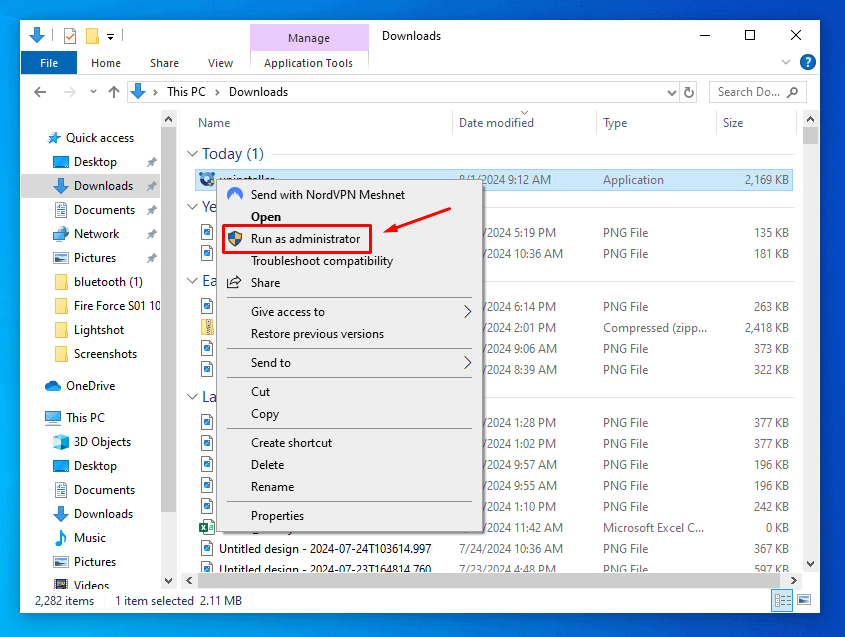Select Properties in the context menu
This screenshot has height=637, width=845.
[x=277, y=516]
